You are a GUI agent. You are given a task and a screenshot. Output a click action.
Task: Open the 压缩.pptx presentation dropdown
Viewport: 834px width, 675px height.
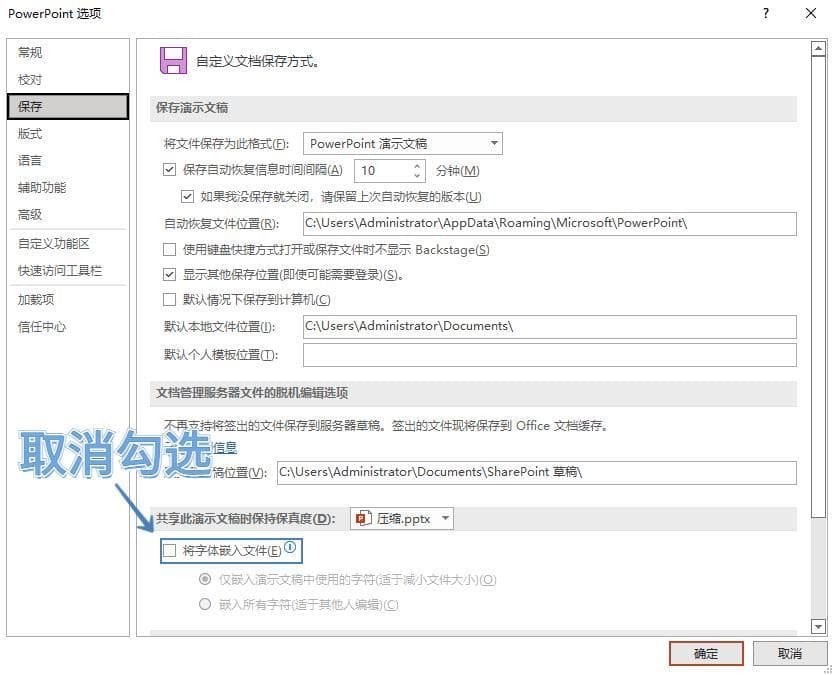tap(402, 518)
